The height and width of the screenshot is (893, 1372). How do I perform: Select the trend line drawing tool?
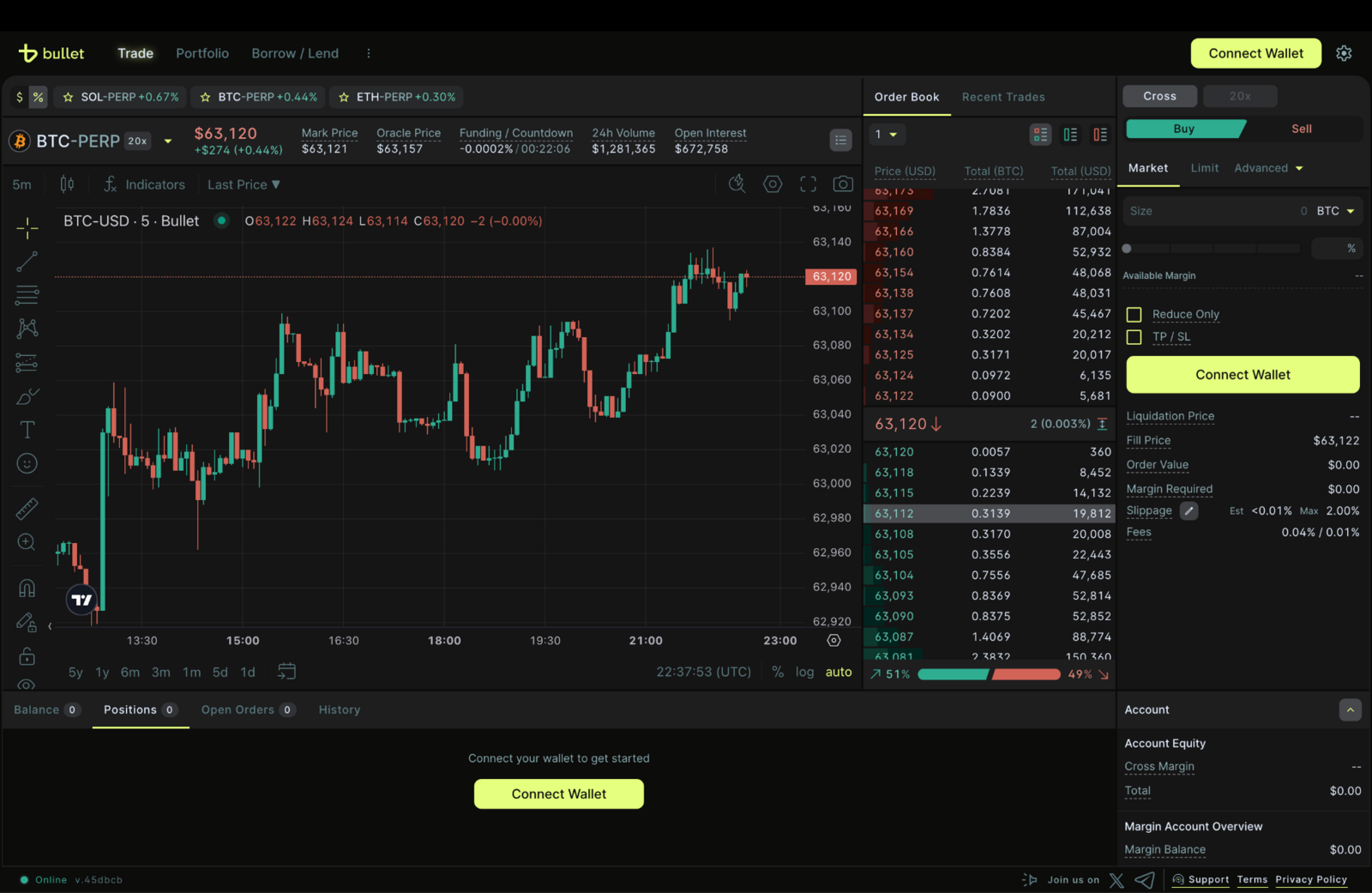click(27, 262)
